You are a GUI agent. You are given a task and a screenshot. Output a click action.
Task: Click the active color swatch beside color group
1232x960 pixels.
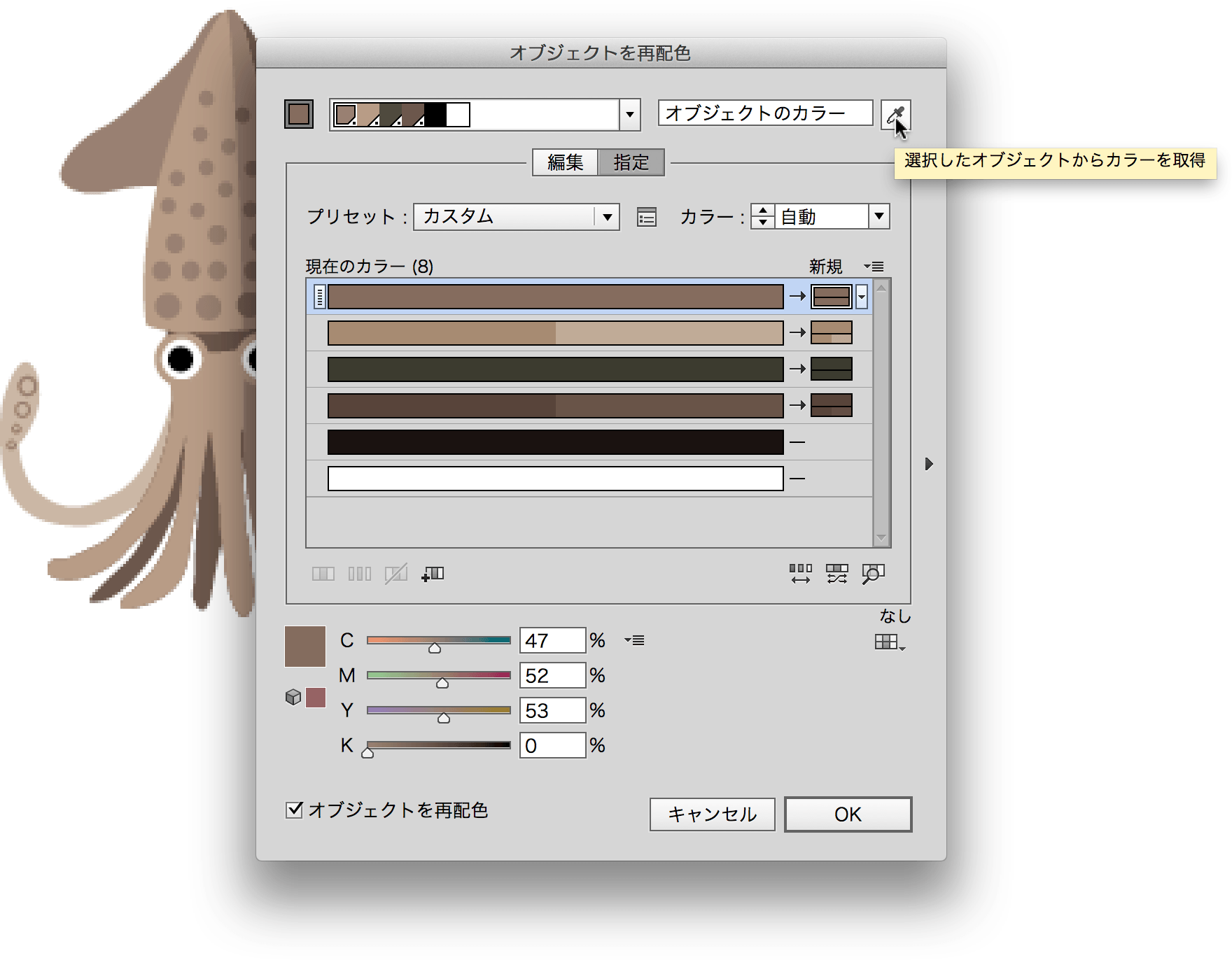click(x=299, y=114)
